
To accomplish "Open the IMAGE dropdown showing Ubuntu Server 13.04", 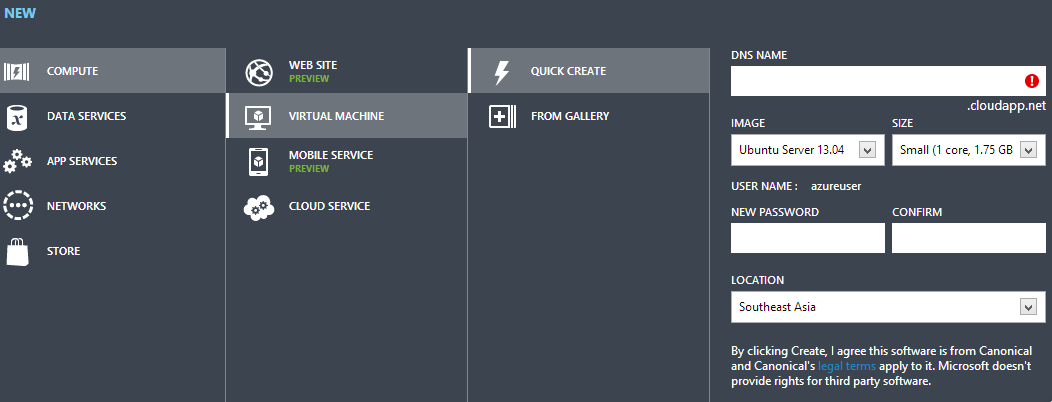I will (x=808, y=150).
